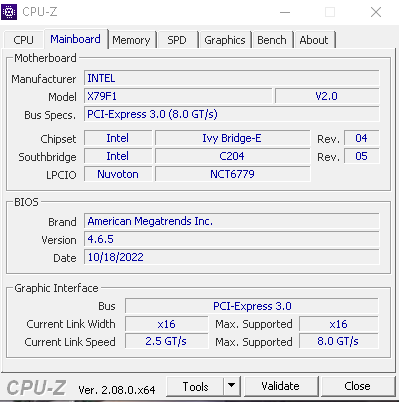This screenshot has width=399, height=402.
Task: Open the Tools dropdown arrow
Action: [x=232, y=386]
